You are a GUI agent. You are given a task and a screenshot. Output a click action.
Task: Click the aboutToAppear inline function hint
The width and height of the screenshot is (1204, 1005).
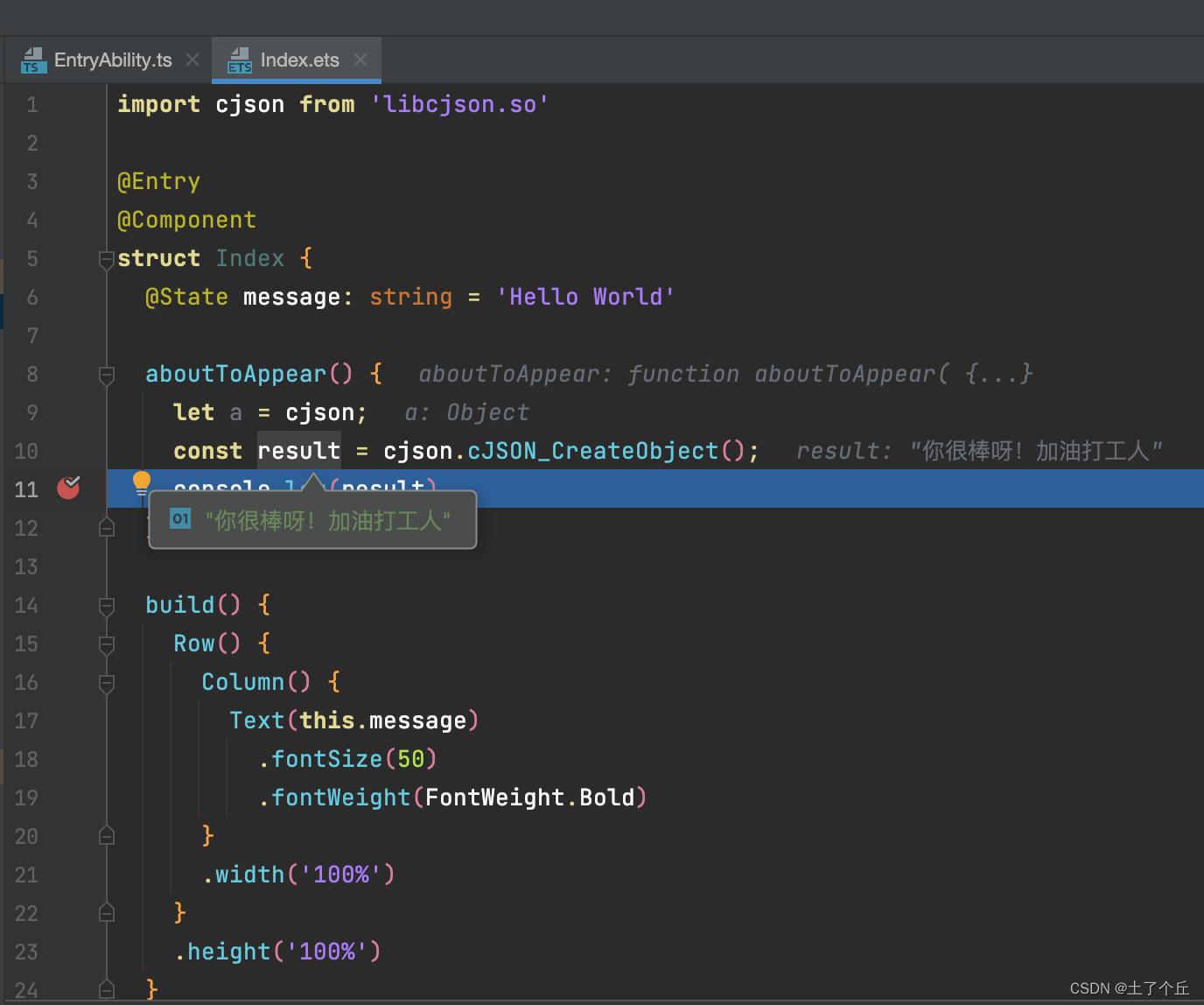[725, 374]
